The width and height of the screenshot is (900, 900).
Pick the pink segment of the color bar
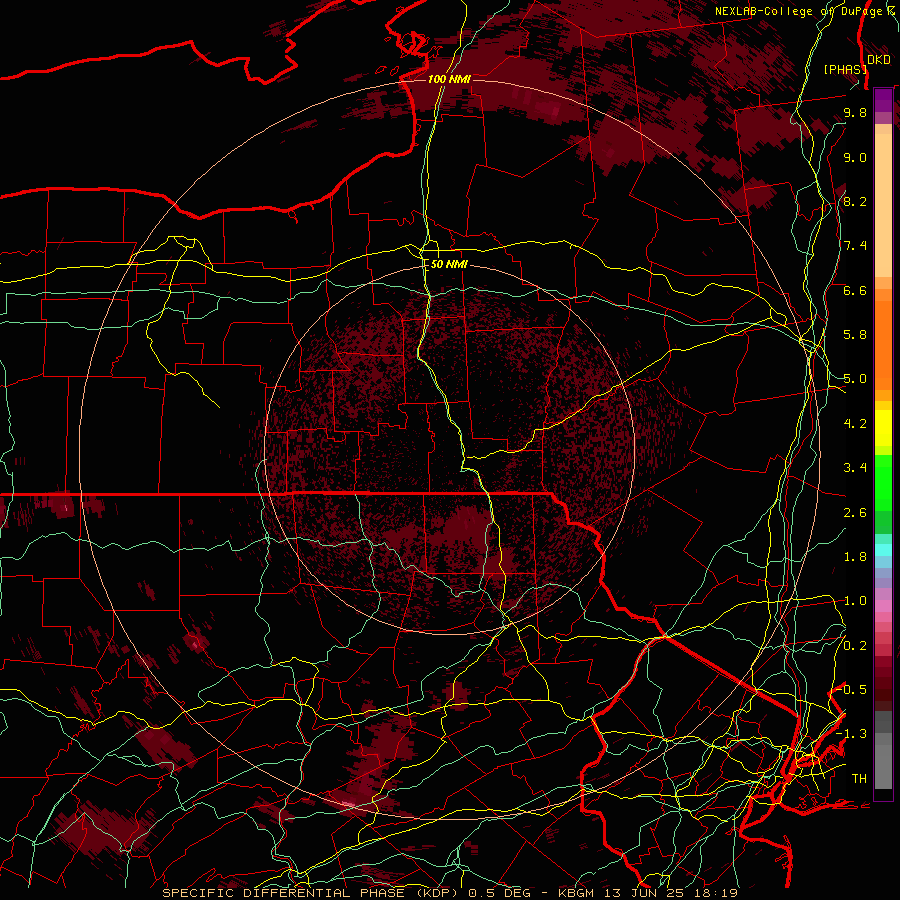pos(883,606)
